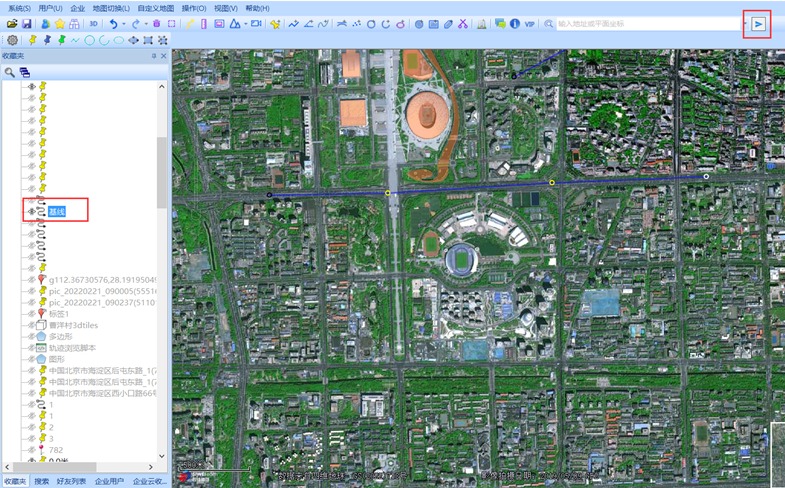
Task: Open the 帮助(H) menu
Action: coord(257,8)
